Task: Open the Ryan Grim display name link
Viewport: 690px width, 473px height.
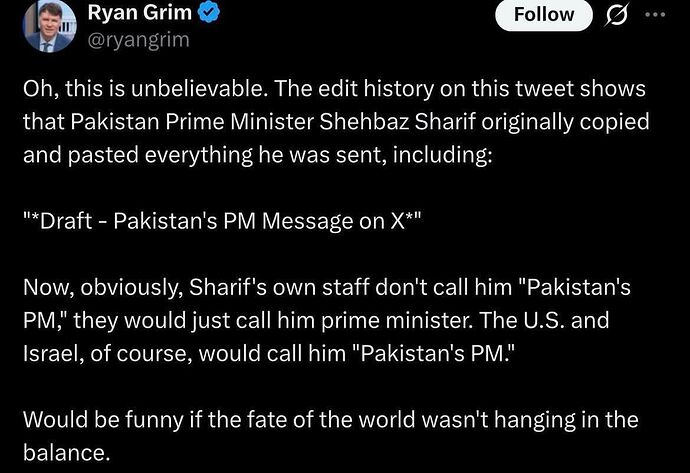Action: click(141, 13)
